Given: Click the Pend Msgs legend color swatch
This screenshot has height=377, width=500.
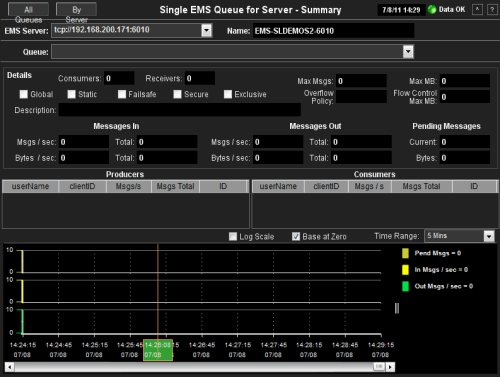Looking at the screenshot, I should coord(405,253).
